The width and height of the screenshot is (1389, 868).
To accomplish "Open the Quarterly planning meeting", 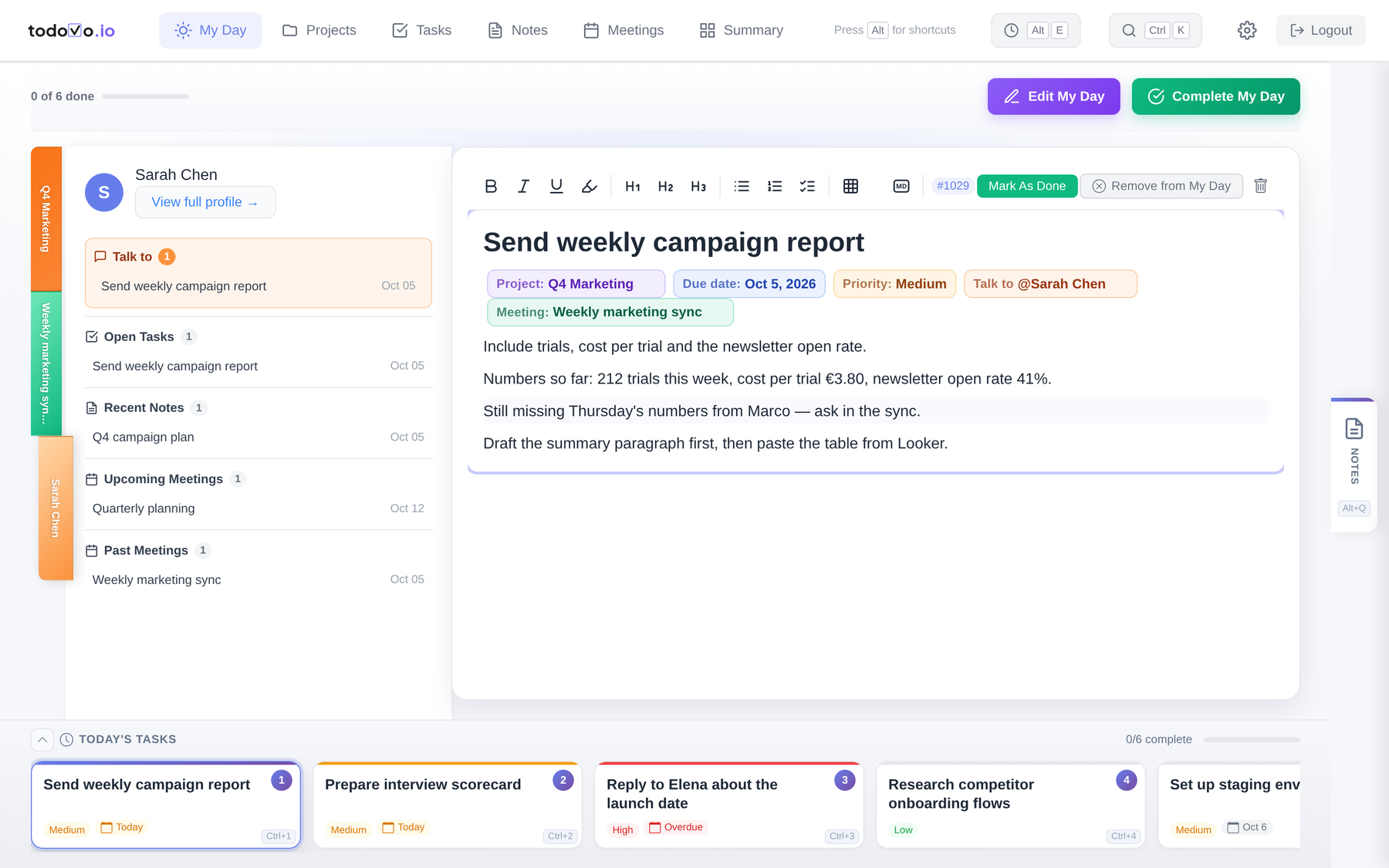I will point(259,508).
